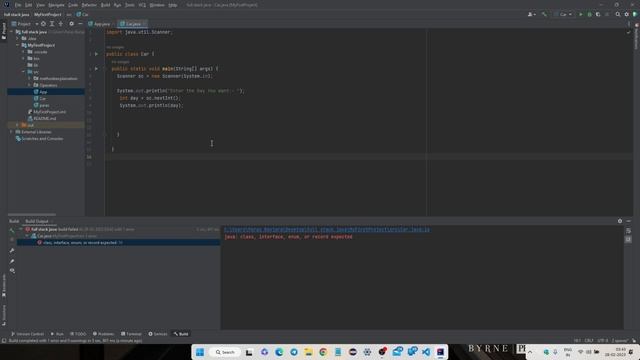Open the Car.java file path link in output

327,230
